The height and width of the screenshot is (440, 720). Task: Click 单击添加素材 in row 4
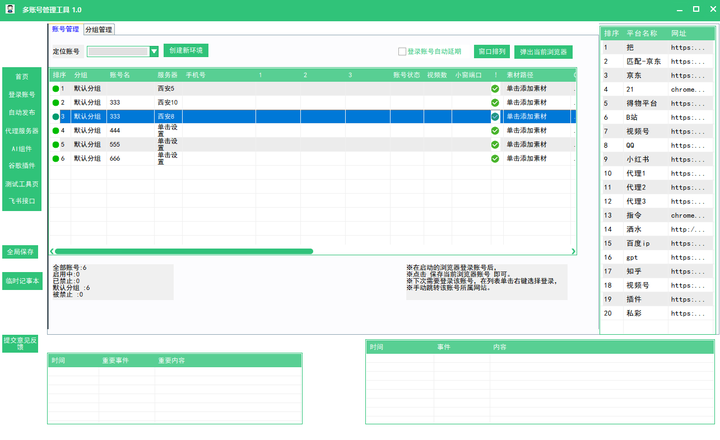527,130
